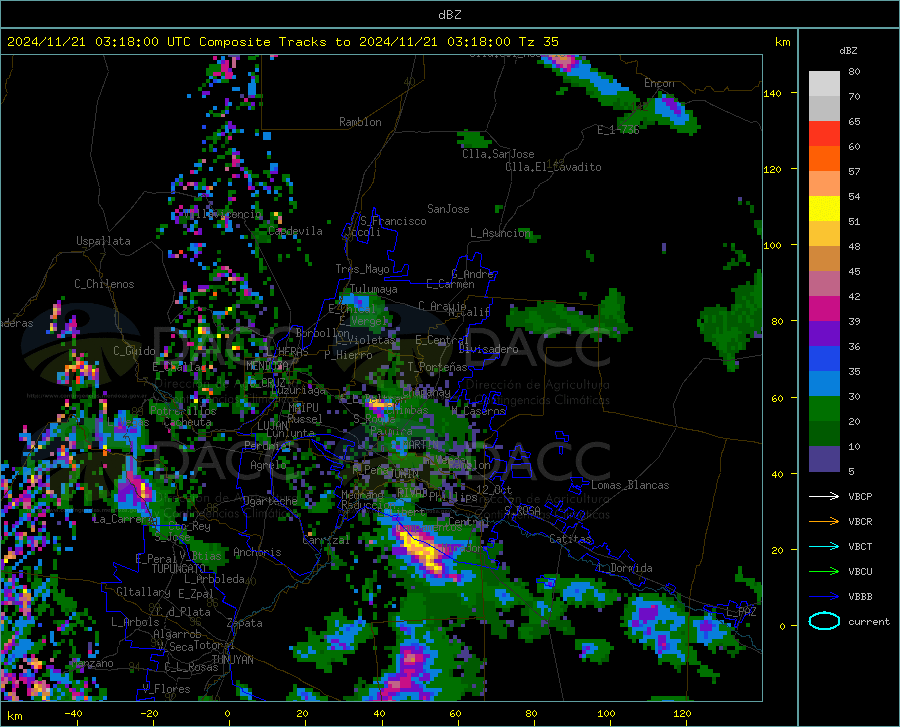
Task: Click the '-20' tick on horizontal km axis
Action: pos(149,714)
